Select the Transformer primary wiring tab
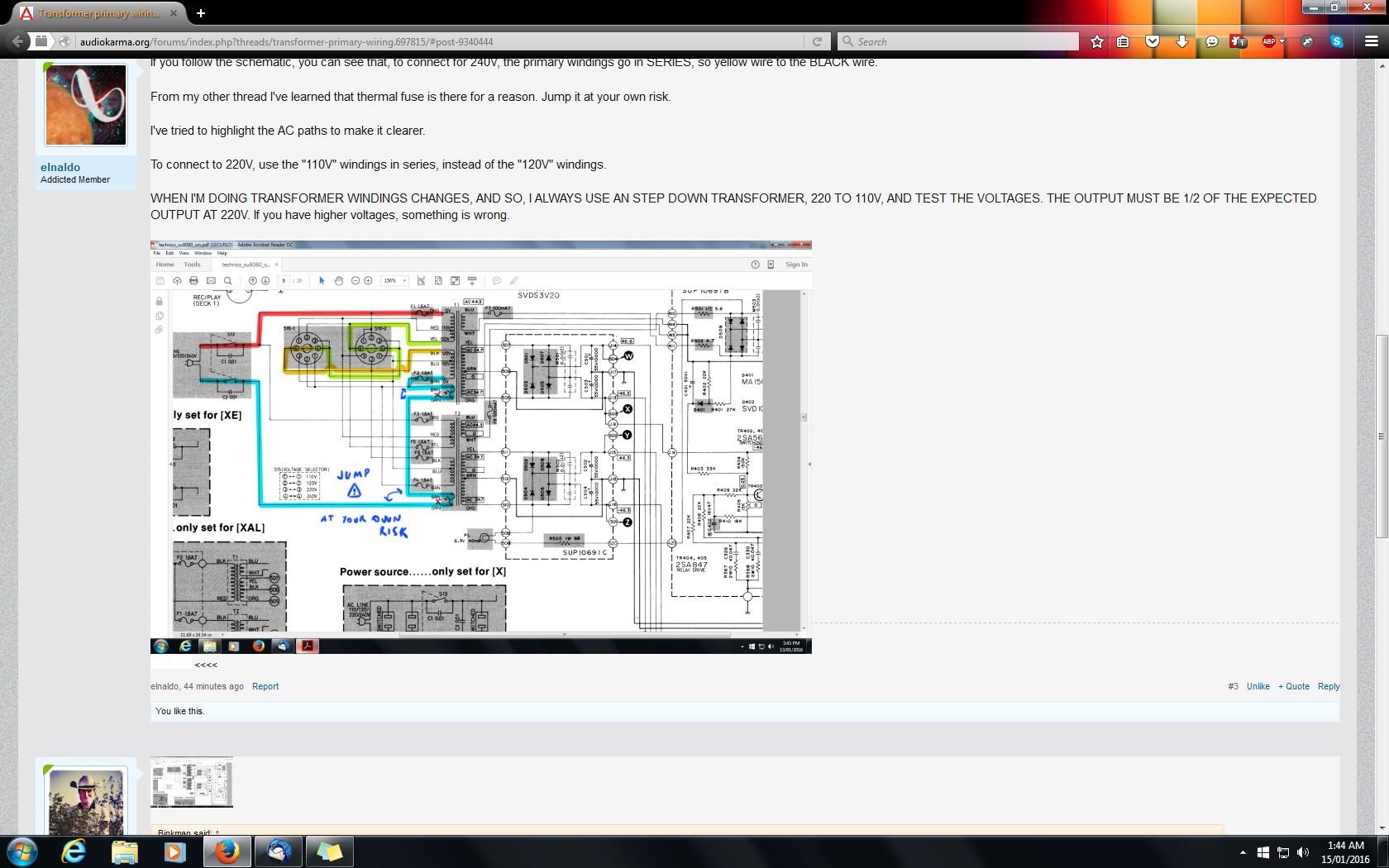Image resolution: width=1389 pixels, height=868 pixels. [x=101, y=13]
